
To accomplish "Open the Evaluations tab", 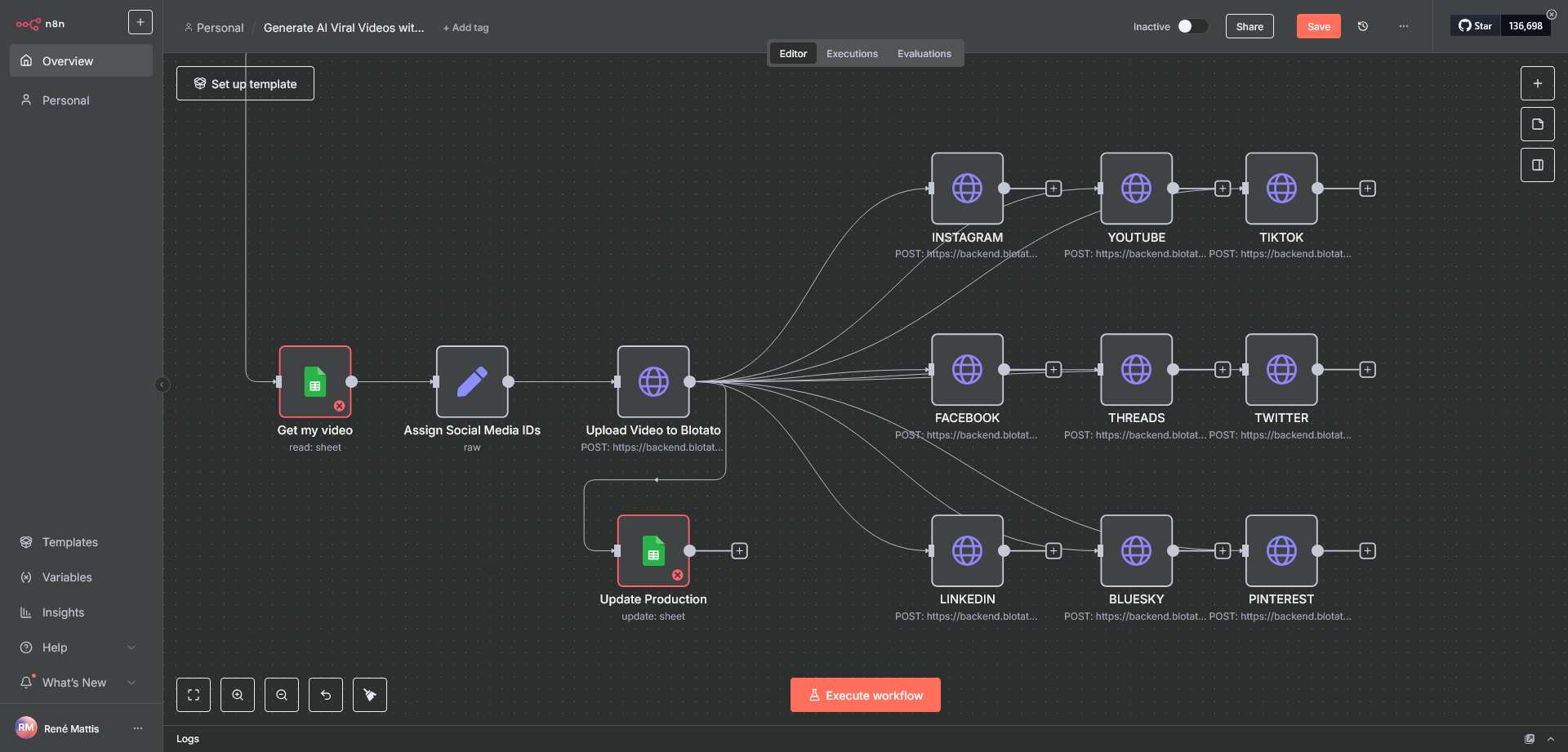I will coord(924,53).
